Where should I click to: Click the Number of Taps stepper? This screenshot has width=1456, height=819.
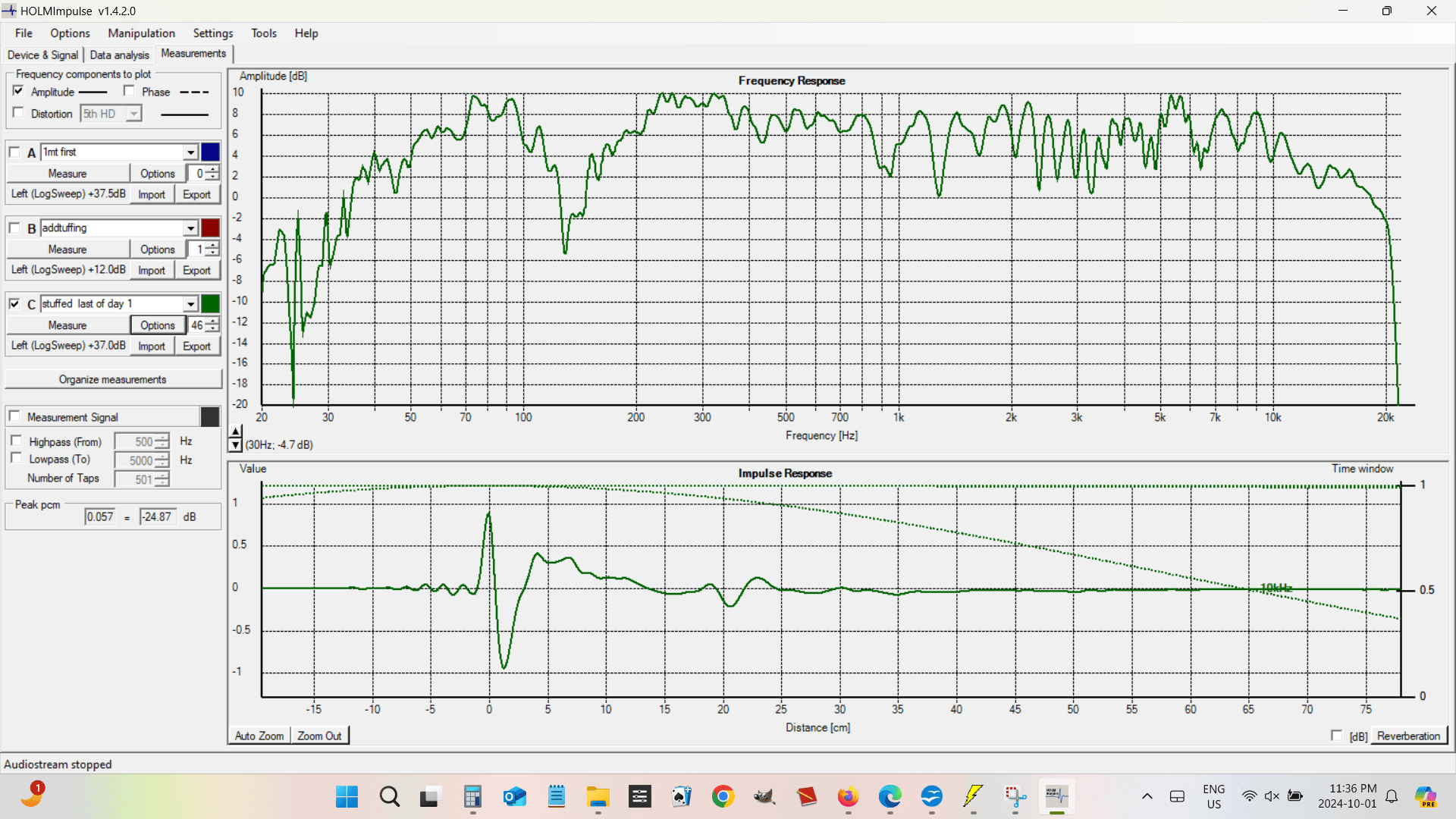pyautogui.click(x=162, y=479)
